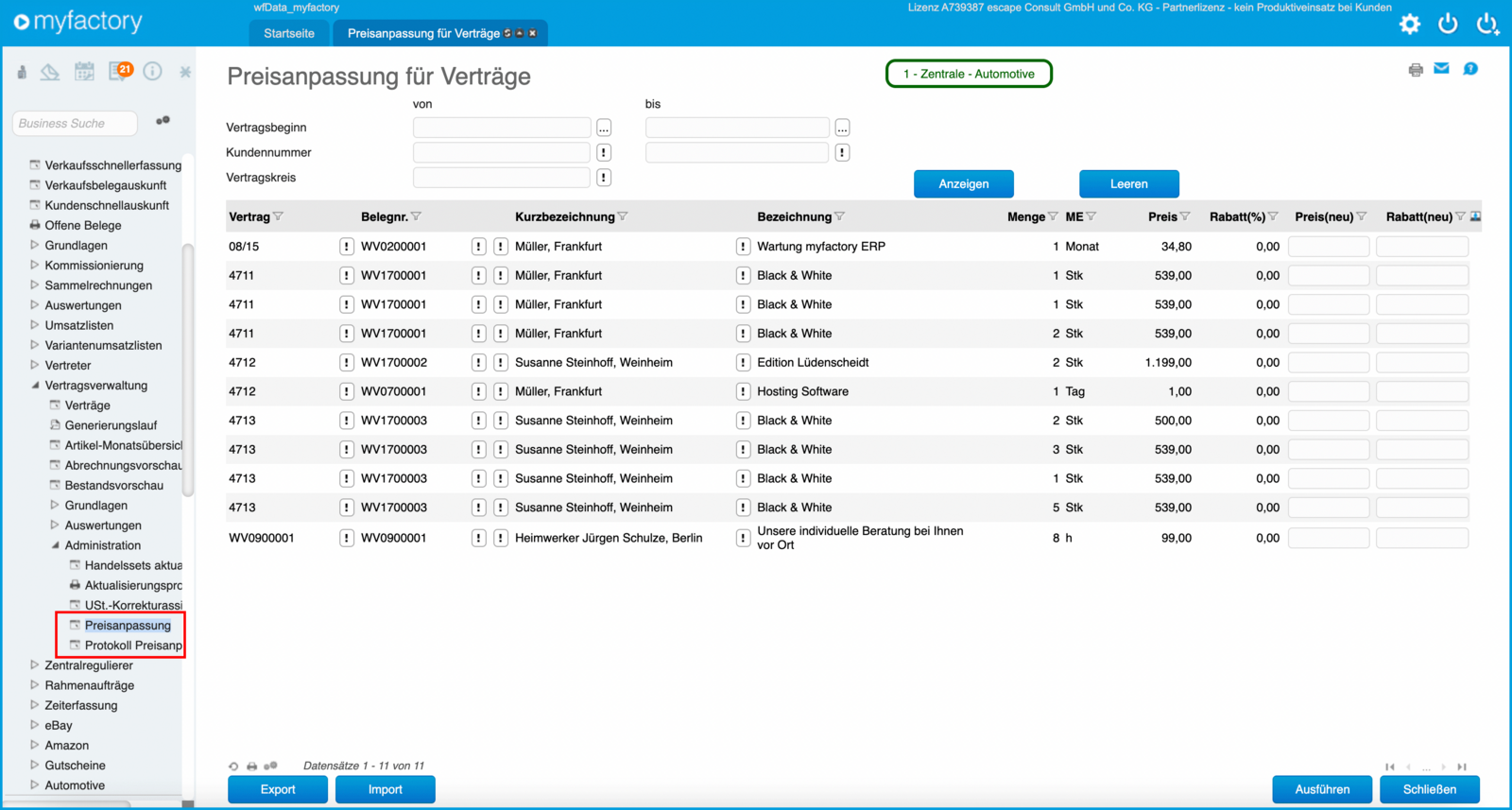Open the mail envelope icon
This screenshot has width=1512, height=810.
coord(1441,68)
